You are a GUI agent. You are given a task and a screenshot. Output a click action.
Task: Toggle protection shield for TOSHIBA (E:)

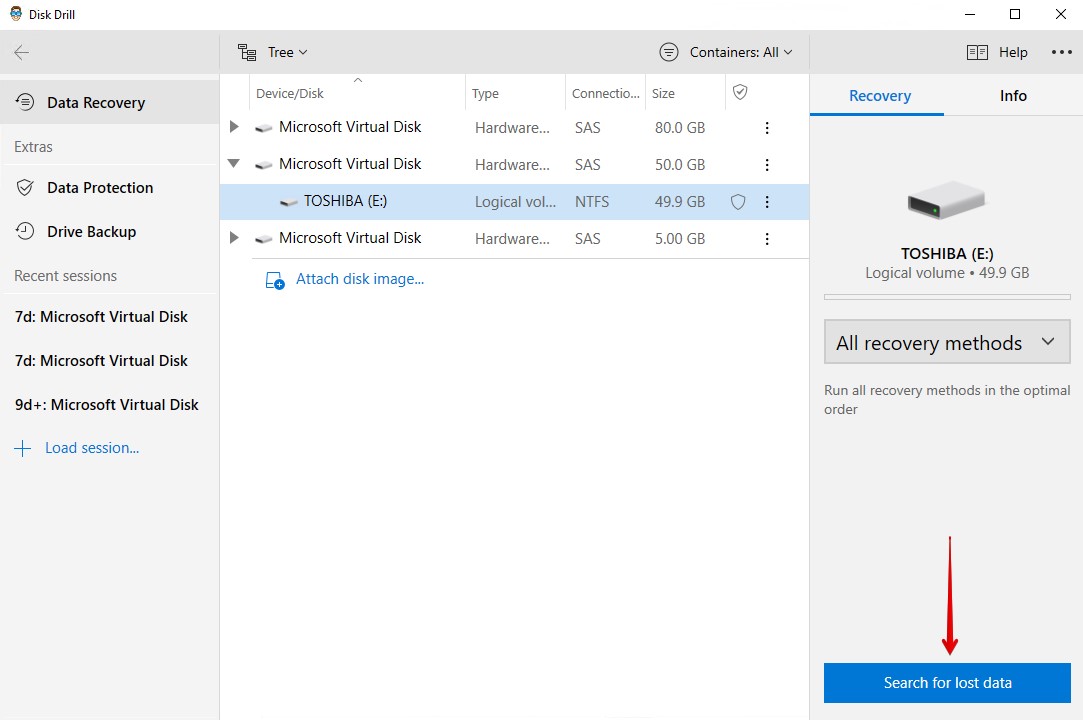pos(738,202)
